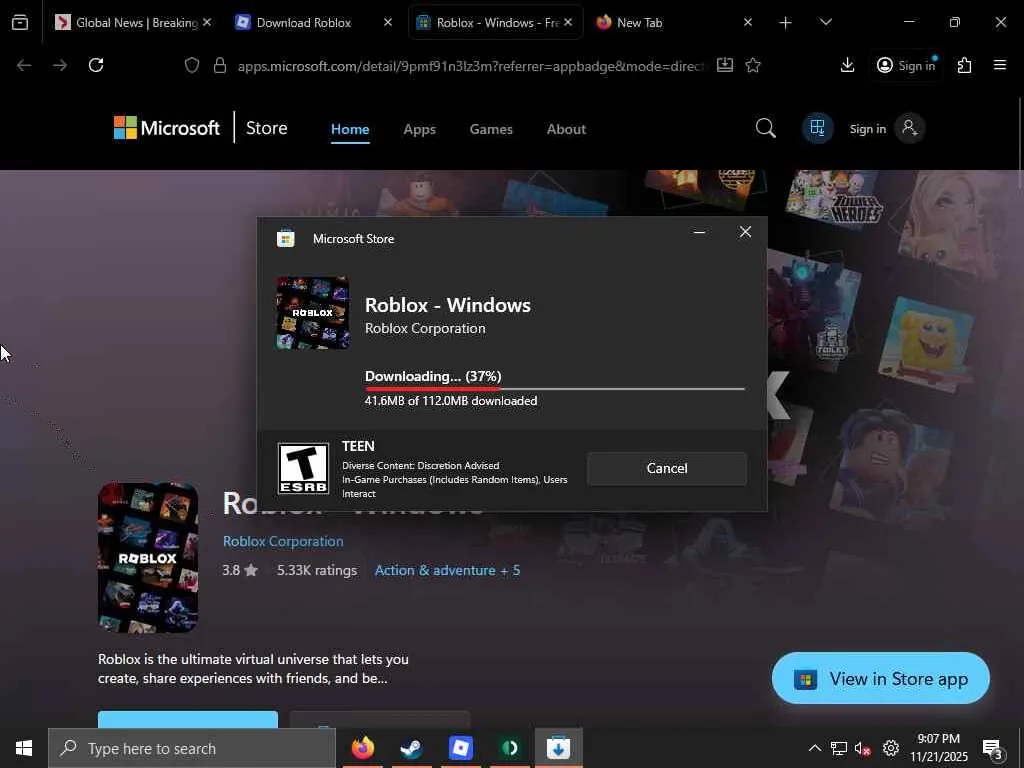Open Firefox from taskbar

363,748
